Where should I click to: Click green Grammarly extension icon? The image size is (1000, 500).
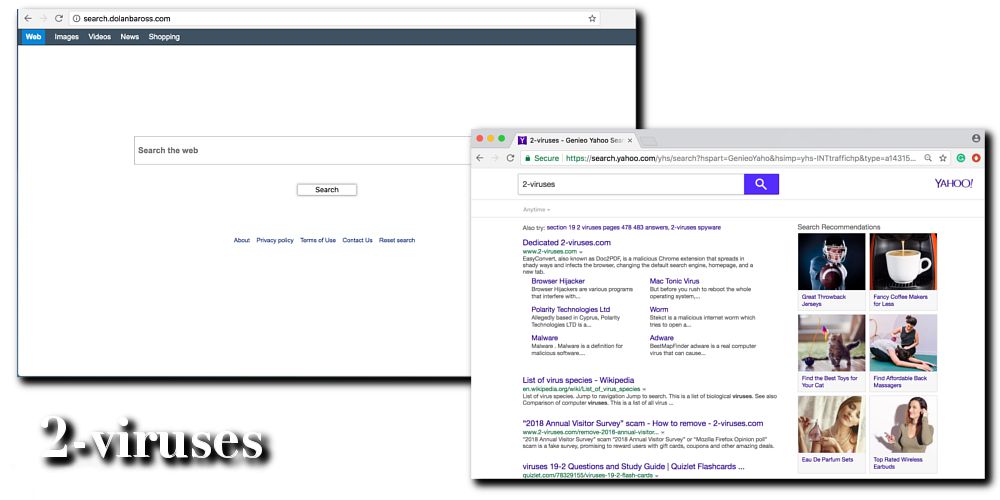coord(961,158)
